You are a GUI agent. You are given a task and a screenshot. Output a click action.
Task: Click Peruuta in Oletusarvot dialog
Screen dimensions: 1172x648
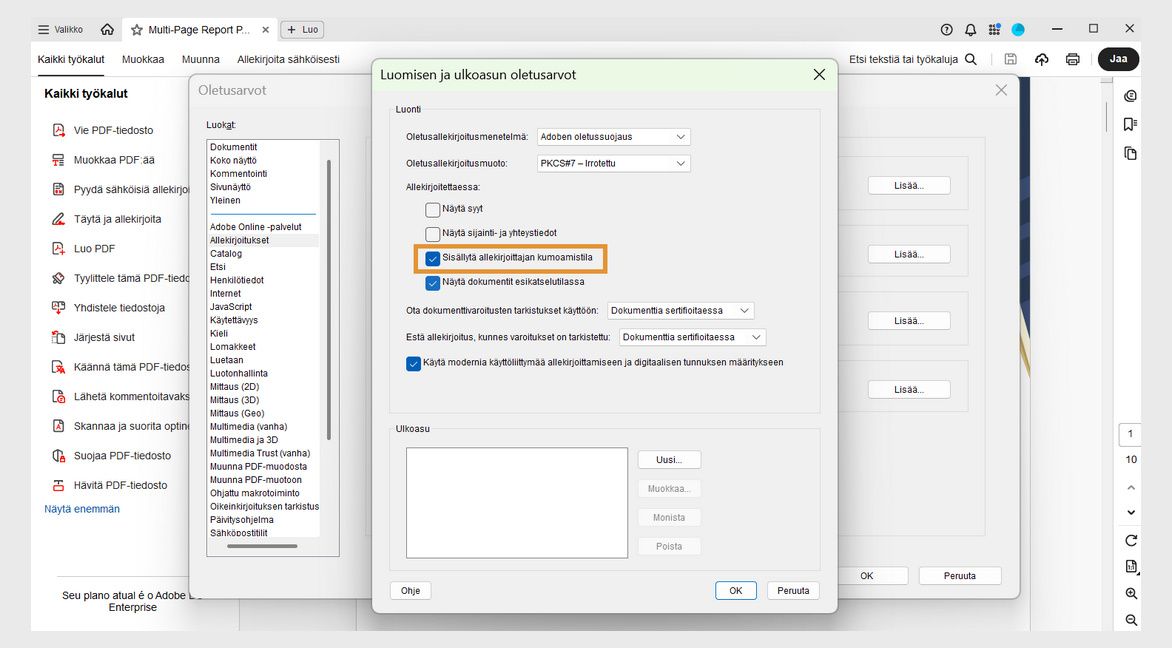point(960,576)
